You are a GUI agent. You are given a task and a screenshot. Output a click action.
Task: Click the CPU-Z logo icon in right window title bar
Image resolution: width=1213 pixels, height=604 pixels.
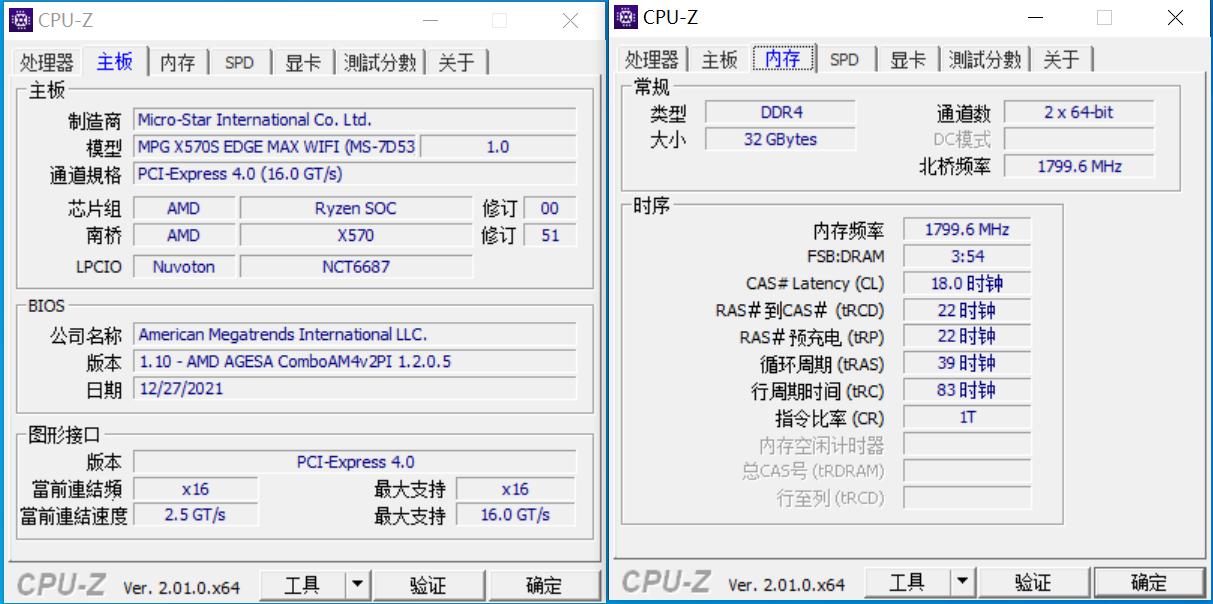point(627,17)
